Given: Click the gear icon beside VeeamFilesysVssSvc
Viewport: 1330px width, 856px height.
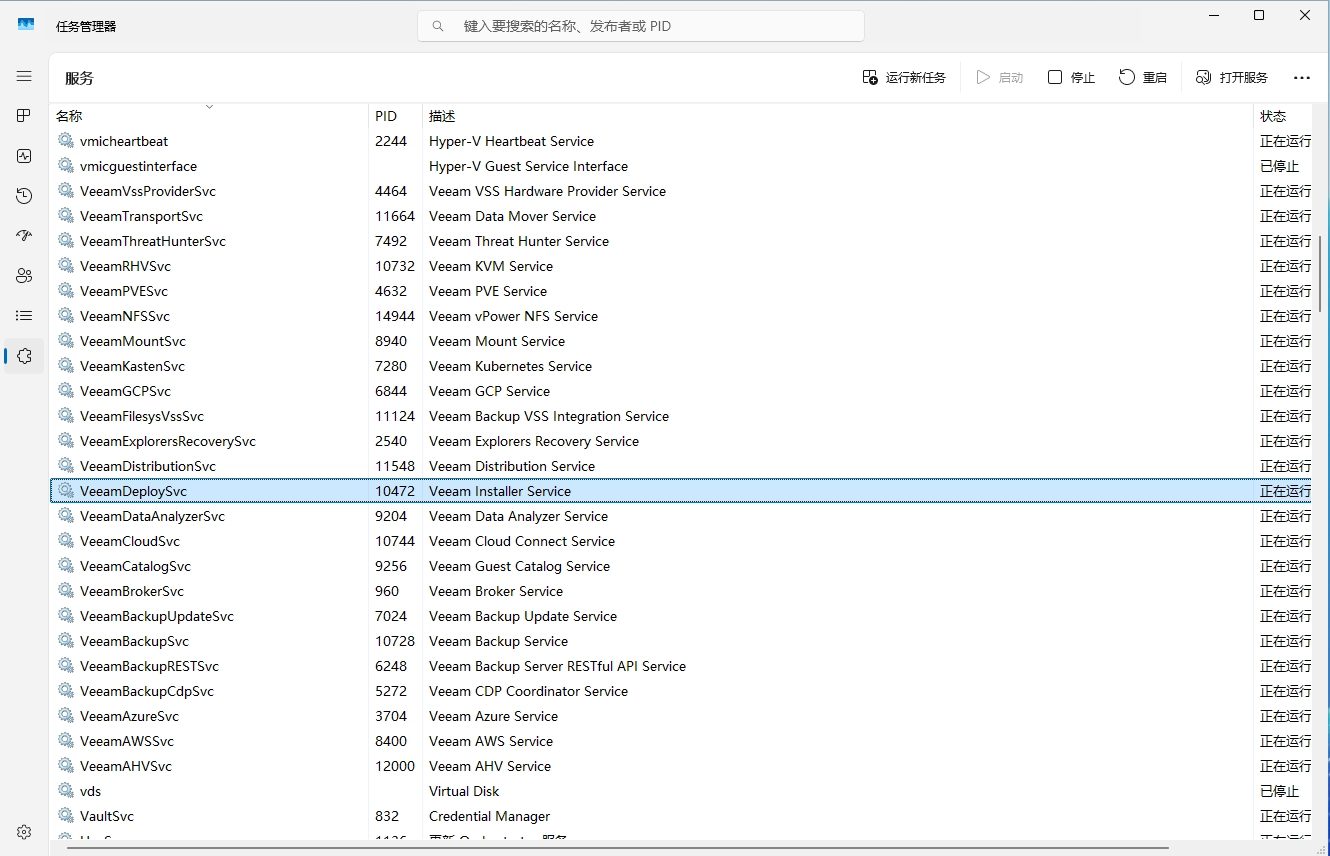Looking at the screenshot, I should point(66,416).
